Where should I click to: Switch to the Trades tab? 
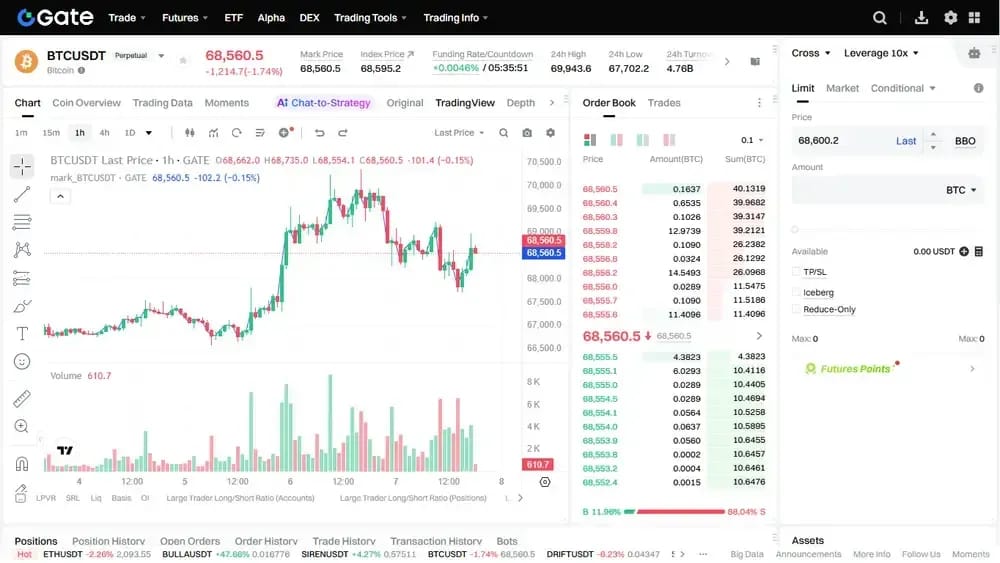coord(664,103)
